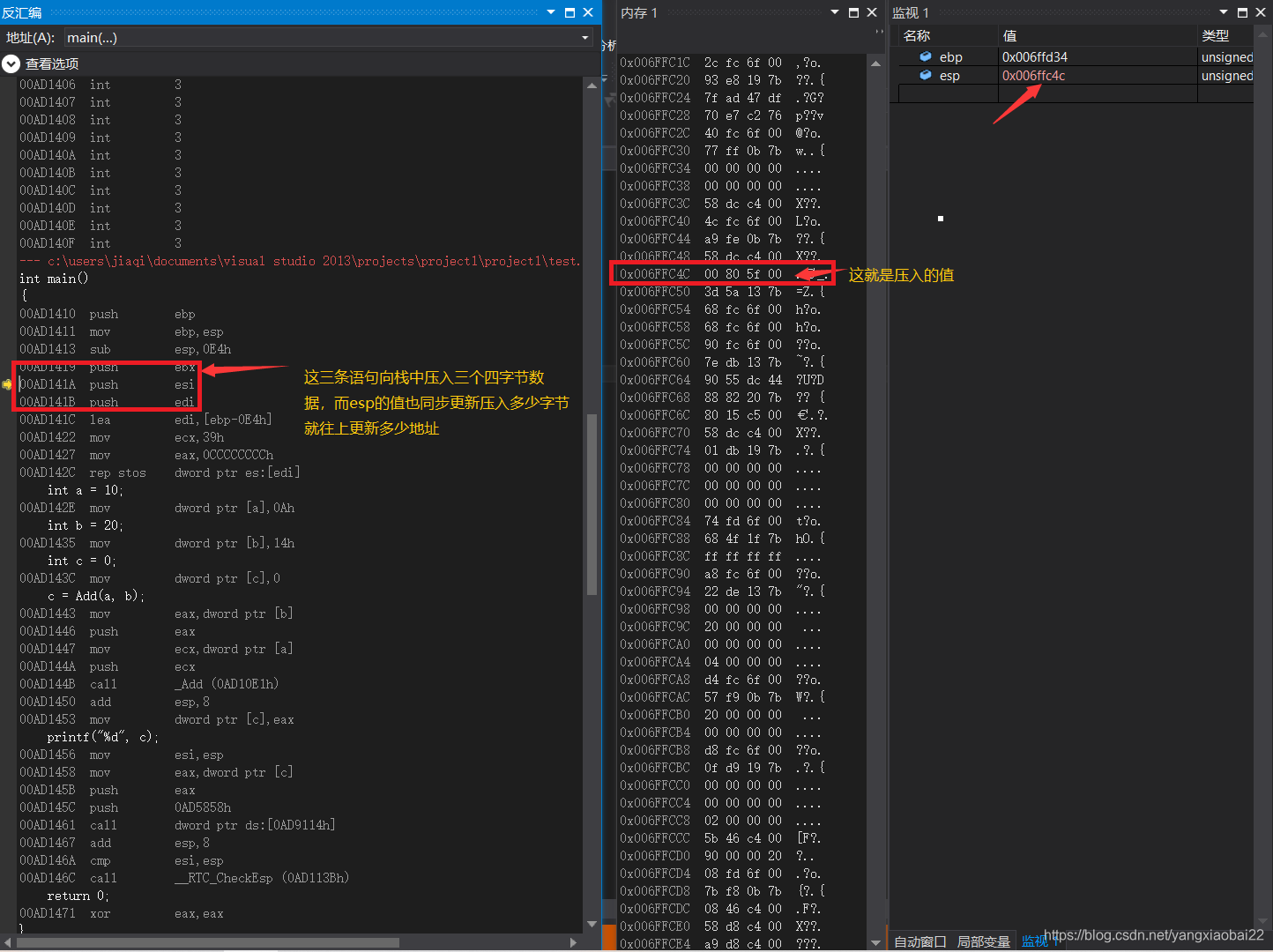Maximize the 内存 1 memory panel
This screenshot has width=1273, height=952.
pyautogui.click(x=853, y=12)
